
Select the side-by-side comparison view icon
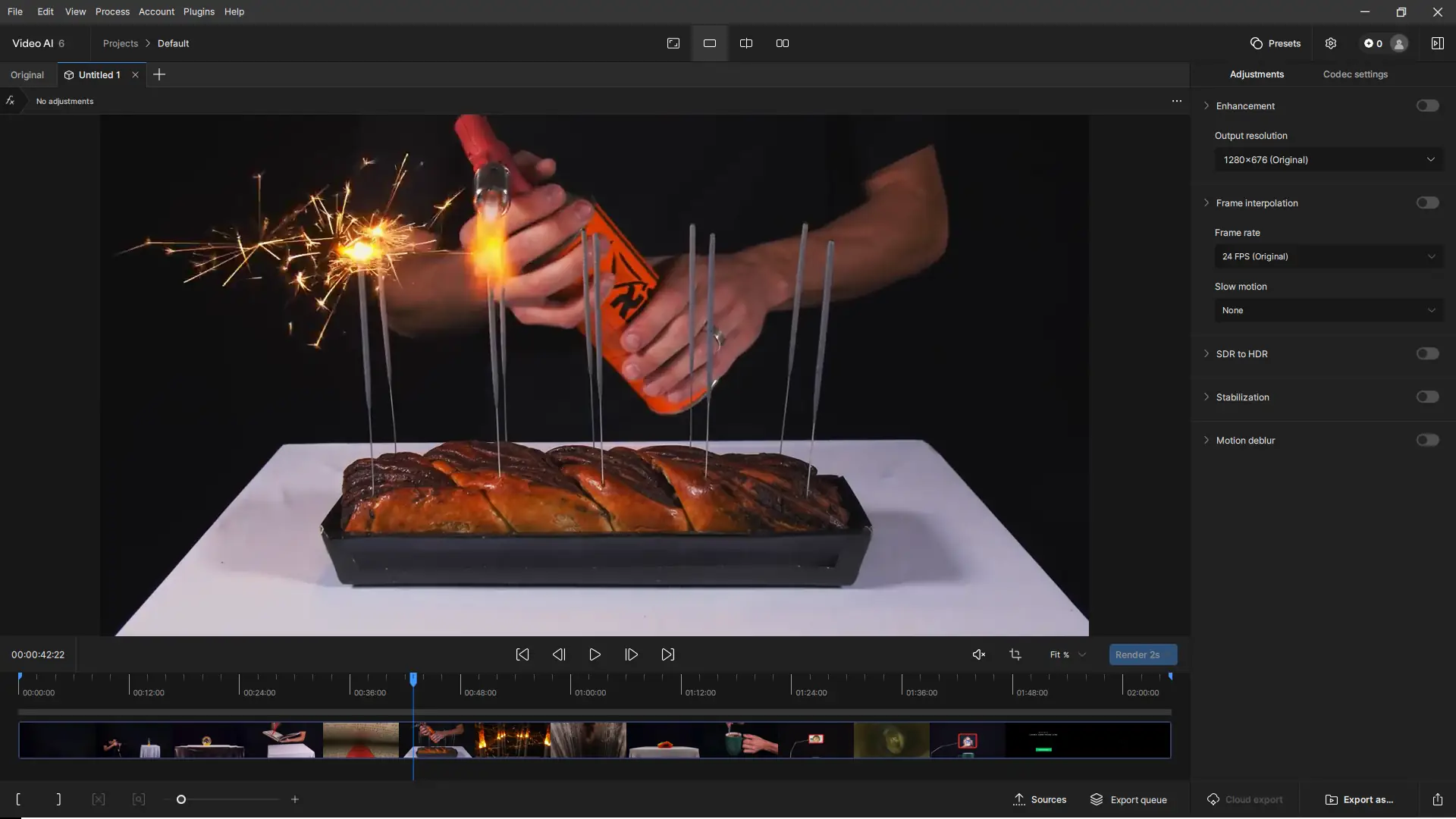pos(783,43)
